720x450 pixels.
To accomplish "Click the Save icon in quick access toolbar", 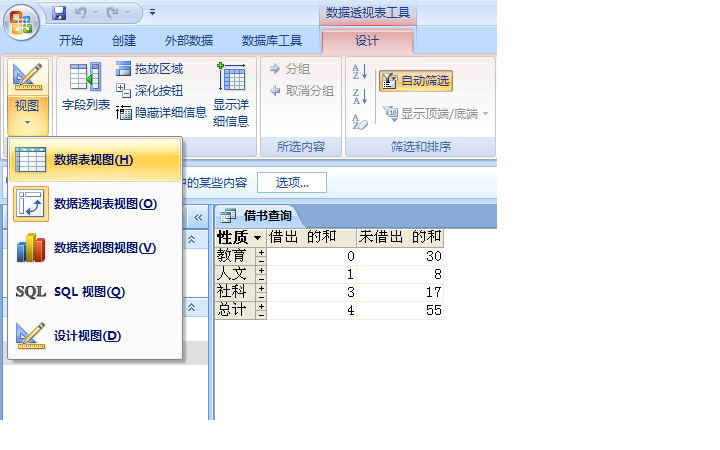I will tap(59, 13).
